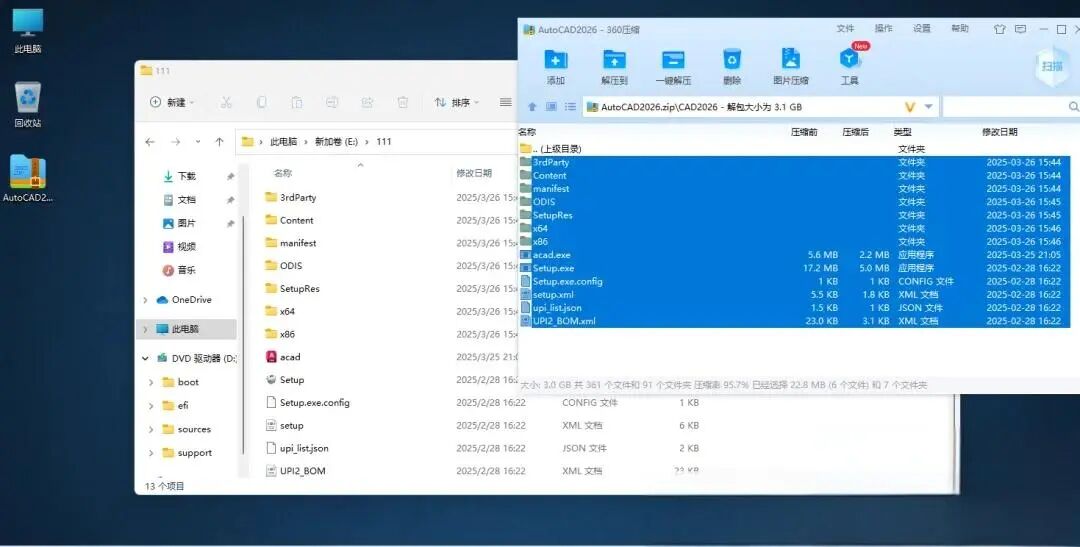The width and height of the screenshot is (1080, 547).
Task: Open 下载 quick access folder
Action: pyautogui.click(x=187, y=176)
